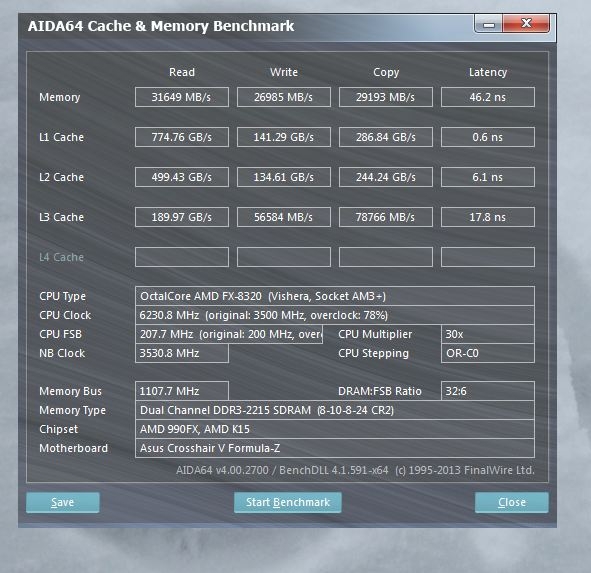Click the Memory Type label
The height and width of the screenshot is (573, 591).
click(72, 411)
